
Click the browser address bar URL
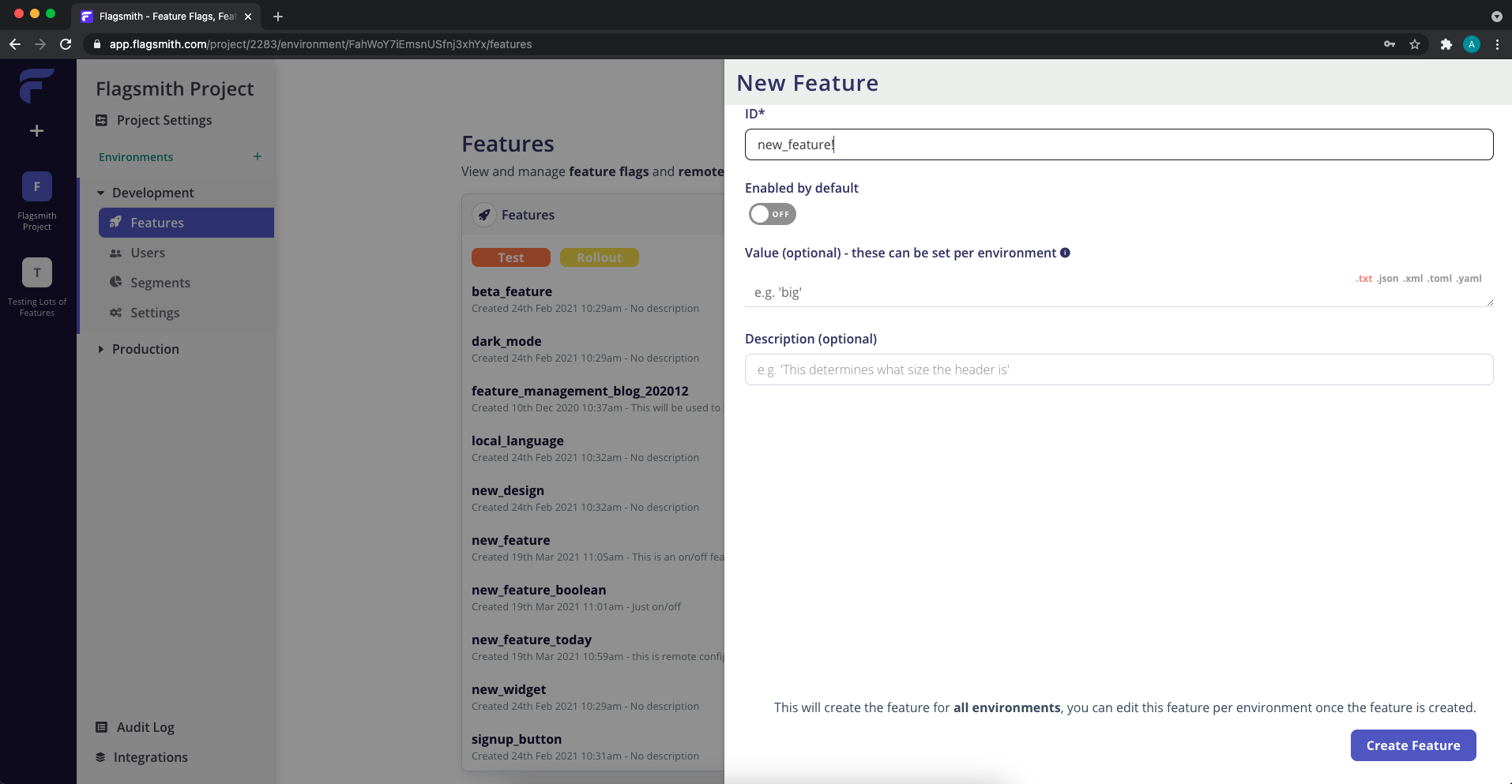click(x=320, y=44)
